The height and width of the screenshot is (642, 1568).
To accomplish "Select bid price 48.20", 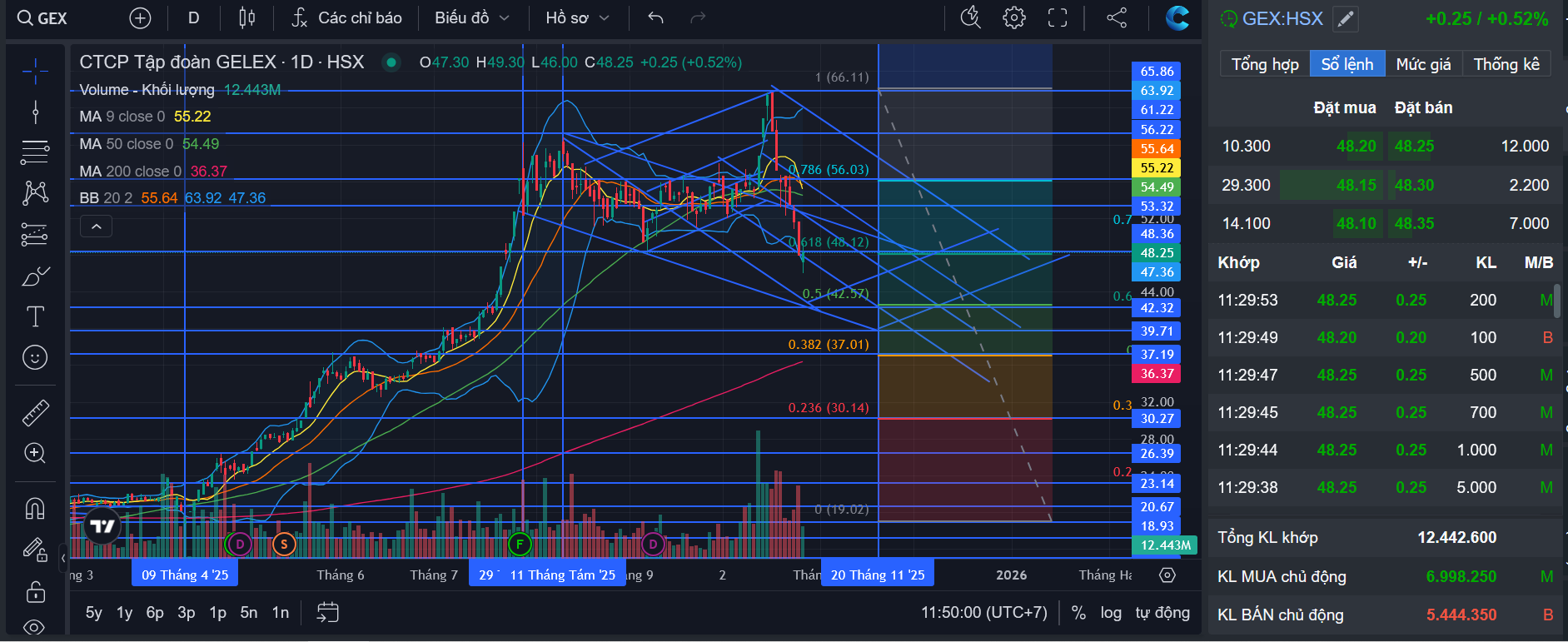I will coord(1356,146).
